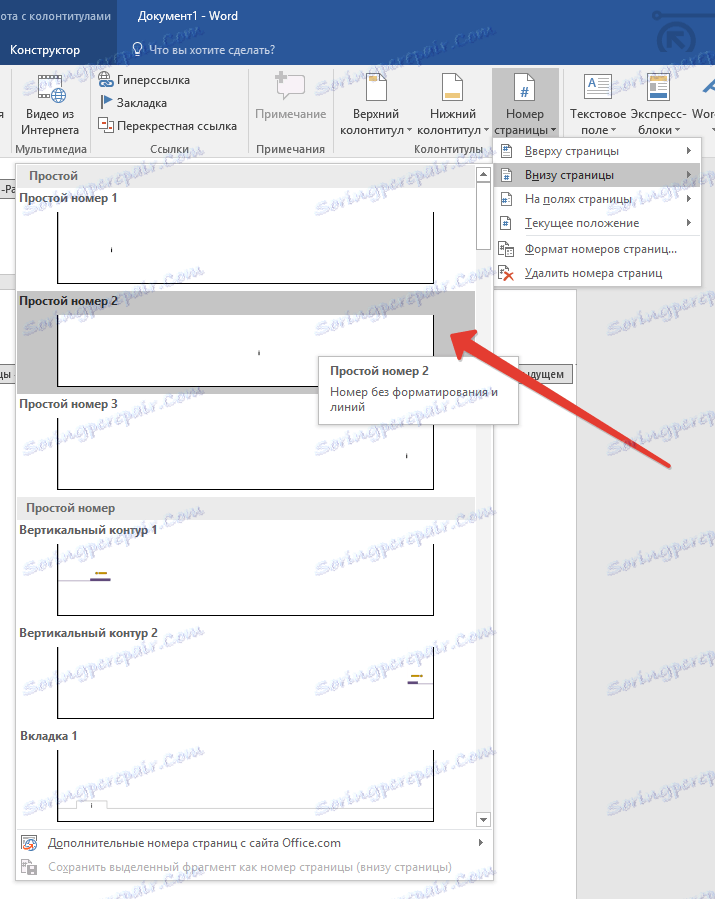This screenshot has width=715, height=899.
Task: Click the touch mode pointer icon in title bar
Action: [x=676, y=39]
